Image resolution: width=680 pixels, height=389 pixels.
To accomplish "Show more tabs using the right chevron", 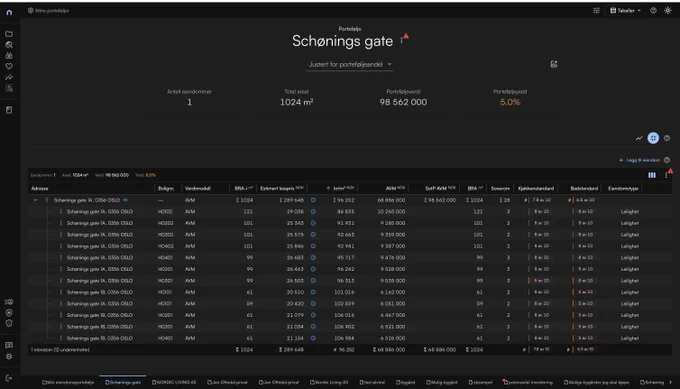I will [670, 382].
